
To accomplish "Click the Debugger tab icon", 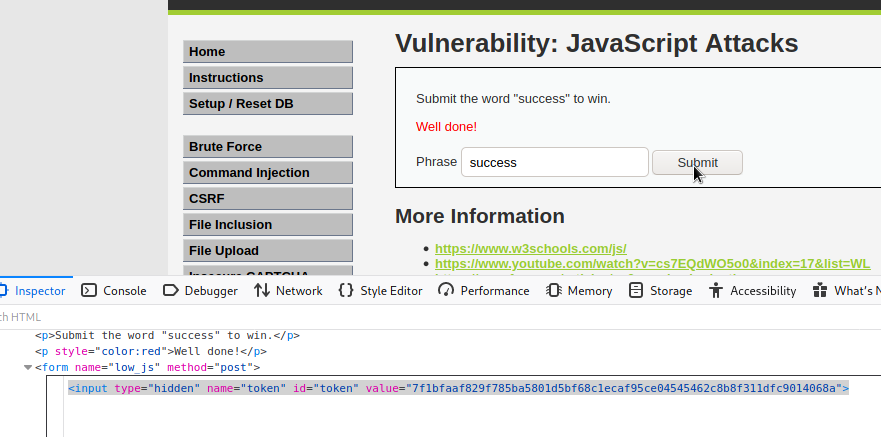I will 171,290.
